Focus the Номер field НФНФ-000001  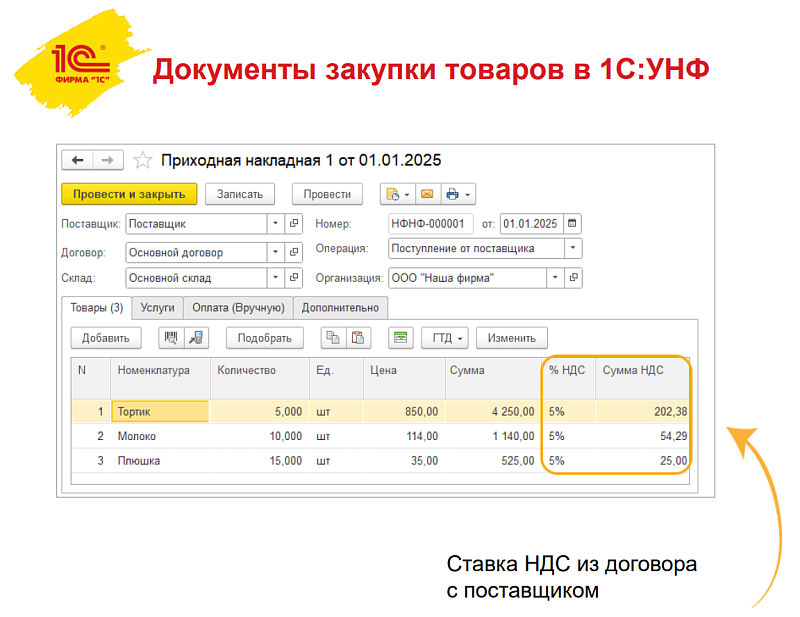pos(431,224)
